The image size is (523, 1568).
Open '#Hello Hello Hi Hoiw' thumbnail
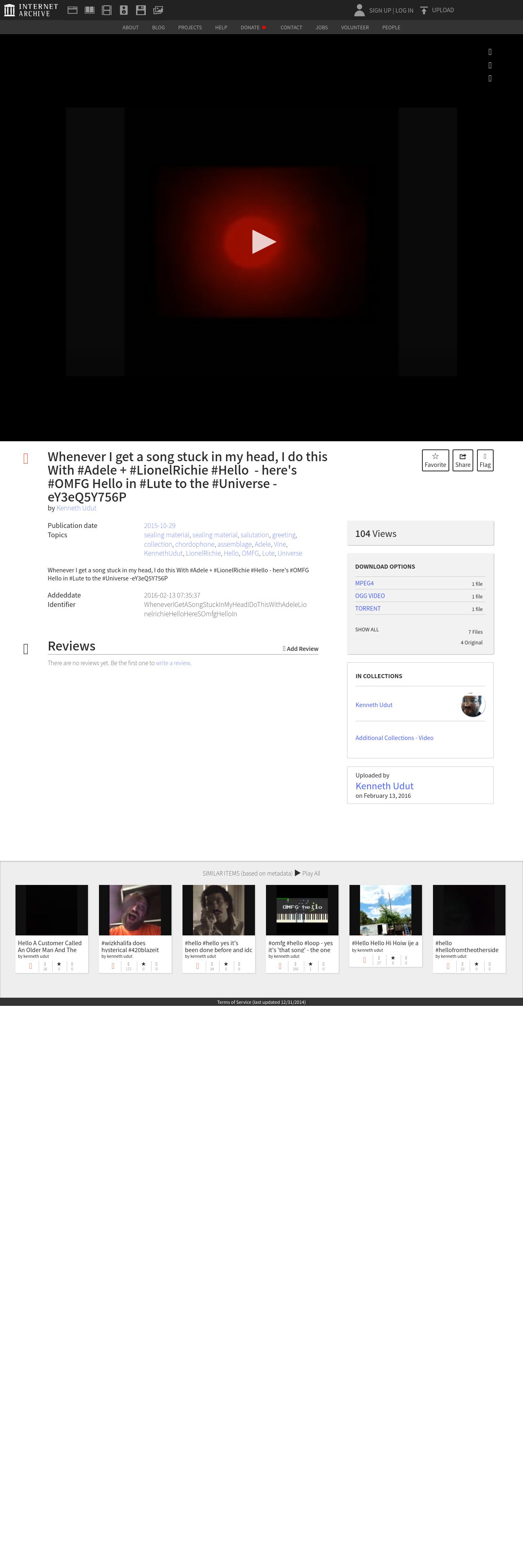(386, 910)
